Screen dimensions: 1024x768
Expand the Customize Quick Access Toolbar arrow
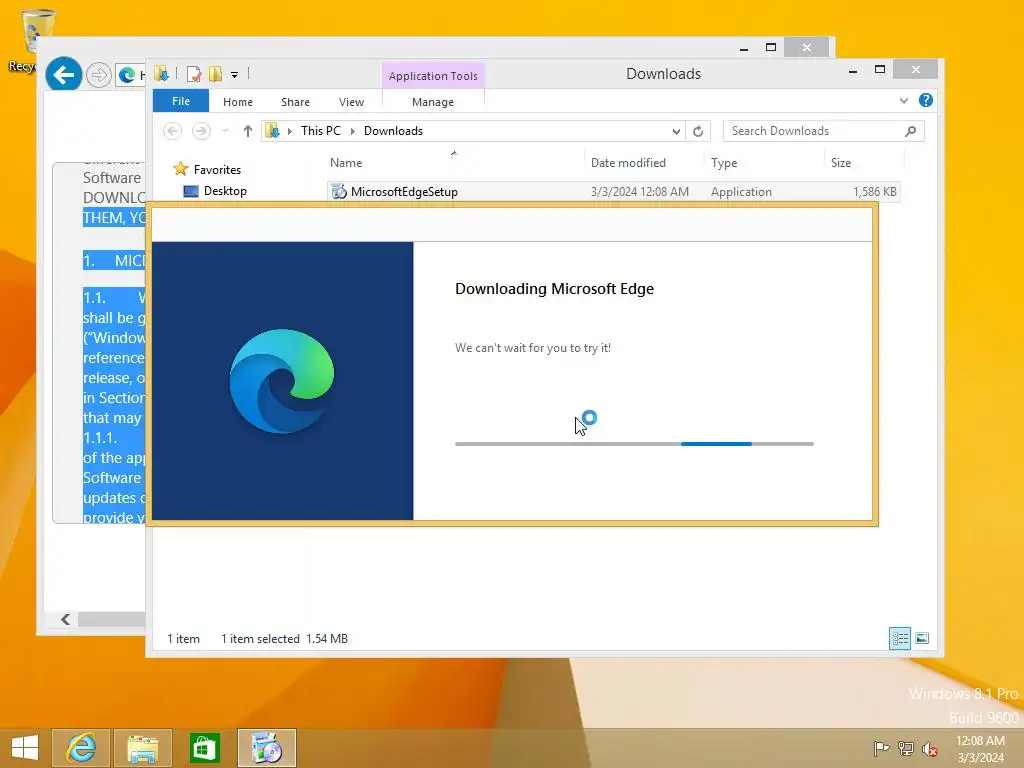coord(234,74)
